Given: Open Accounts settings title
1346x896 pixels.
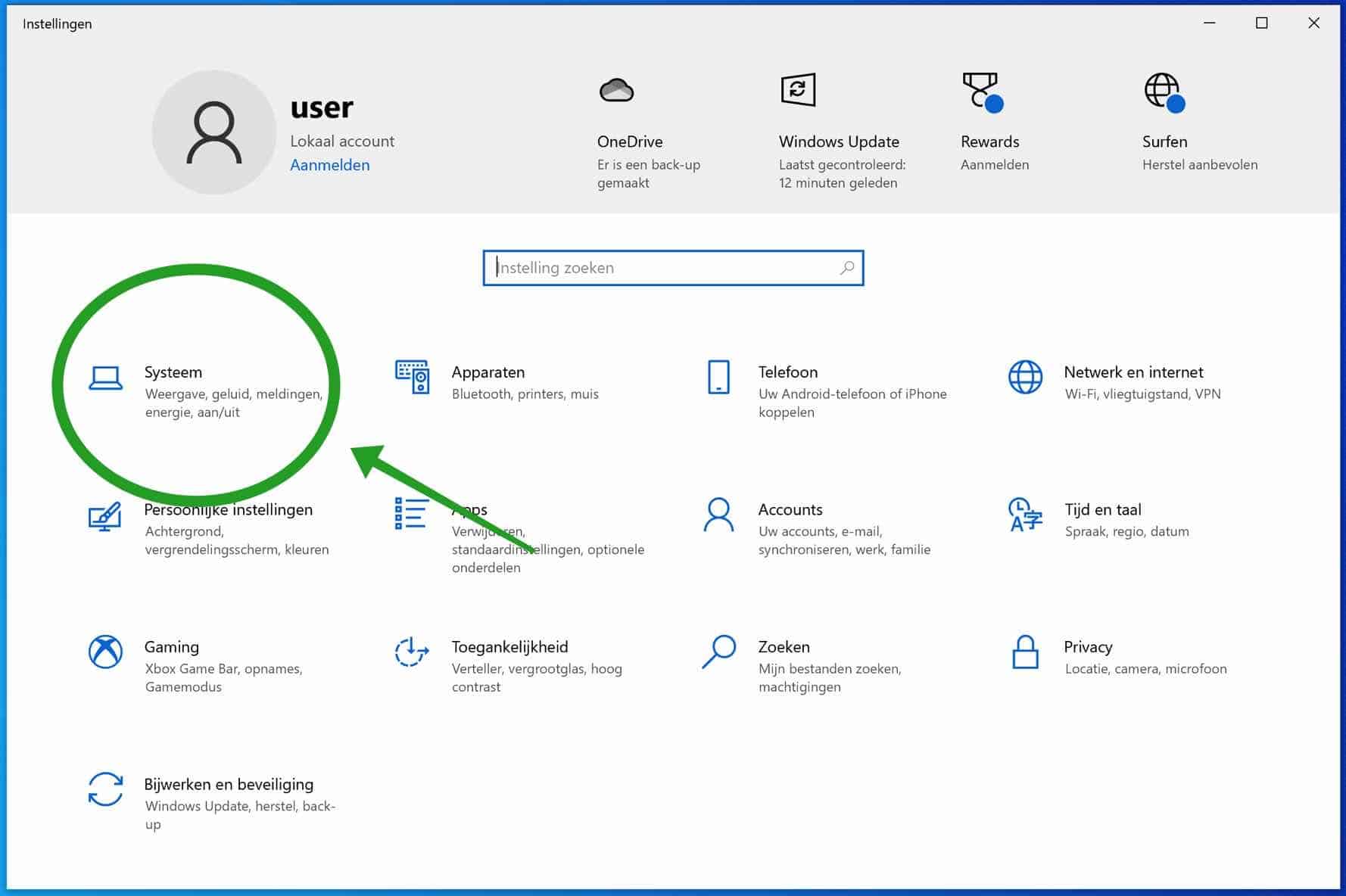Looking at the screenshot, I should (790, 510).
